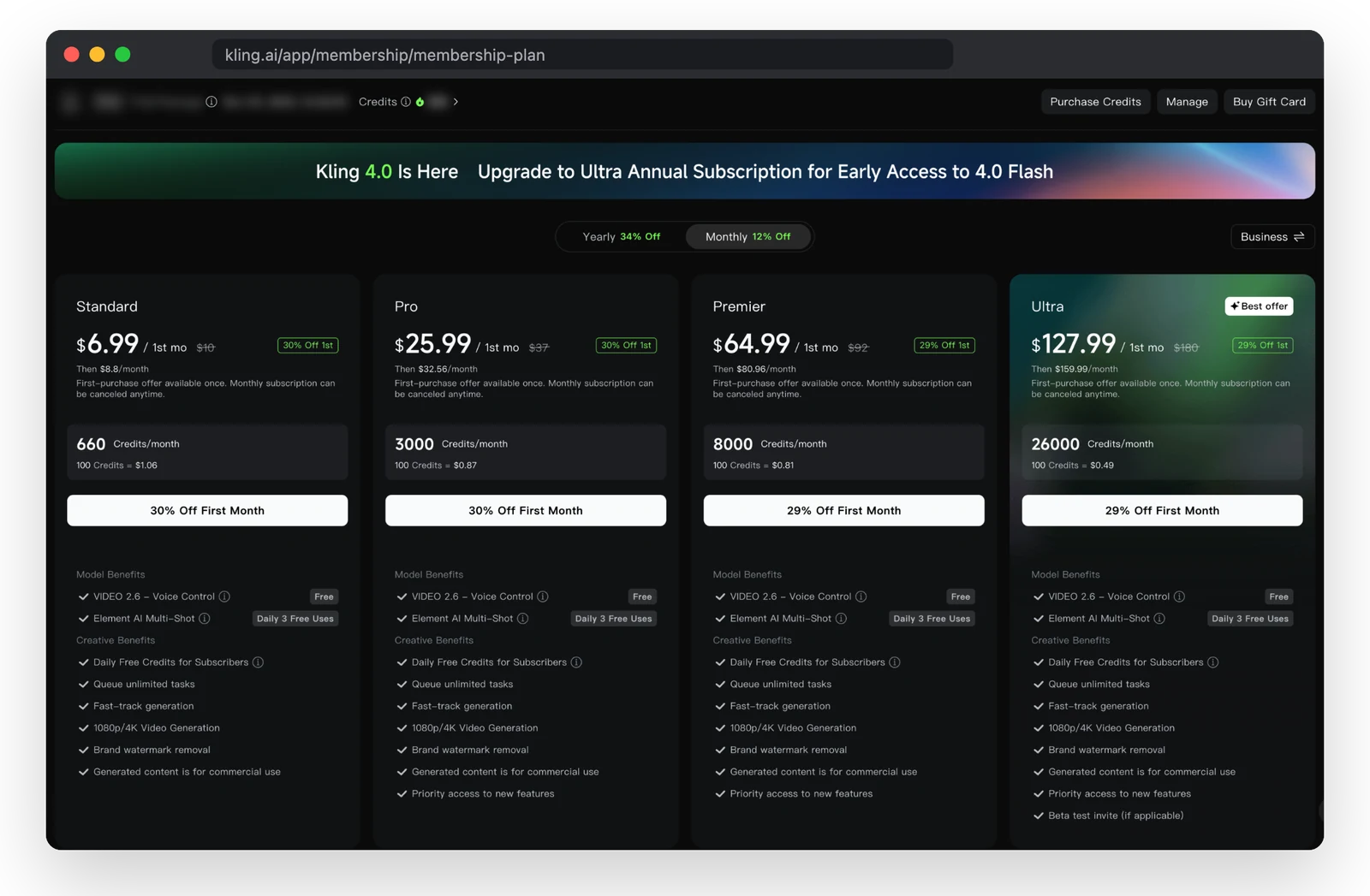The image size is (1370, 896).
Task: Select Monthly 12% Off billing
Action: [748, 237]
